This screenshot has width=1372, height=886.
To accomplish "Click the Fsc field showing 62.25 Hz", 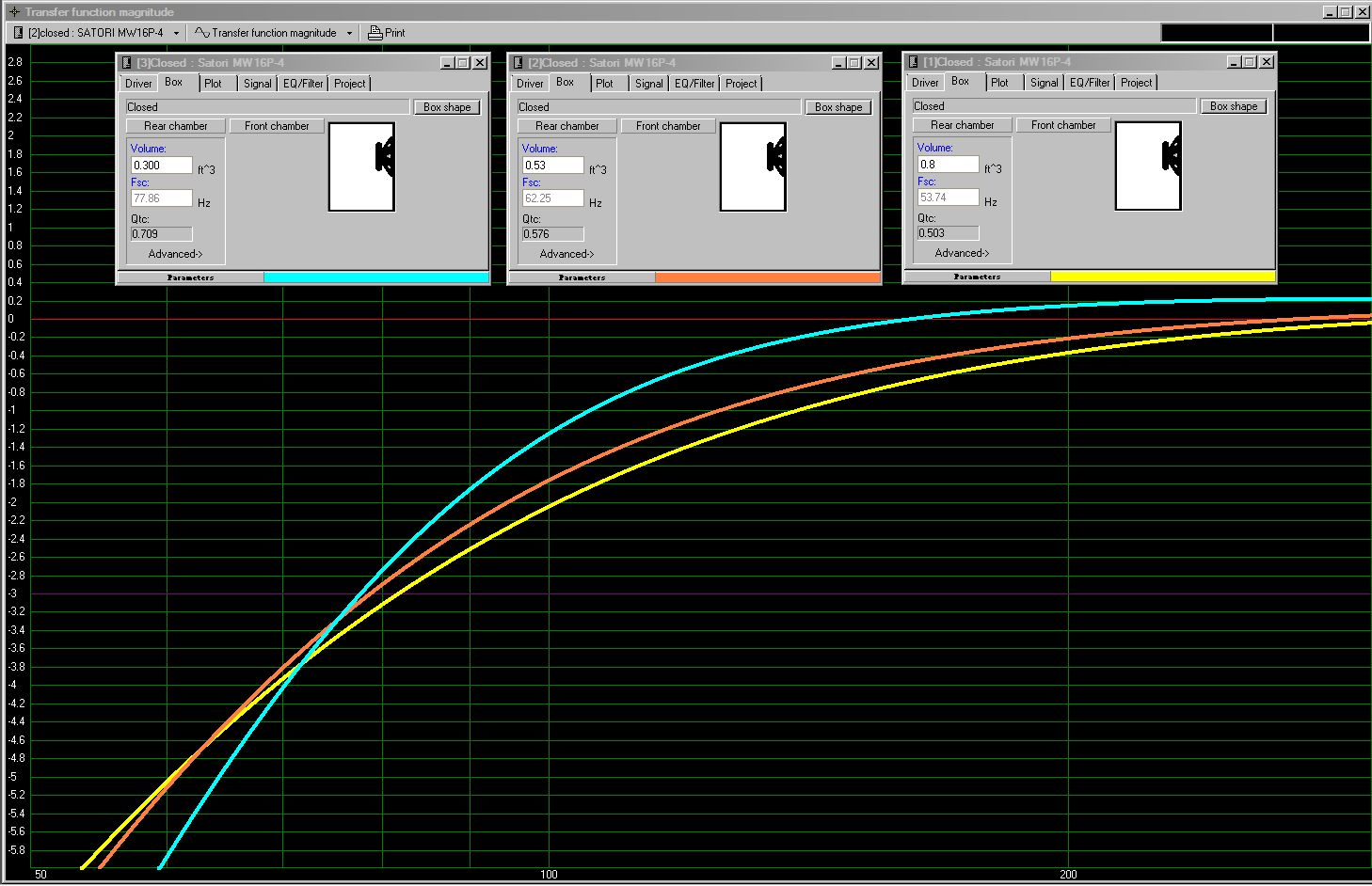I will pos(553,198).
